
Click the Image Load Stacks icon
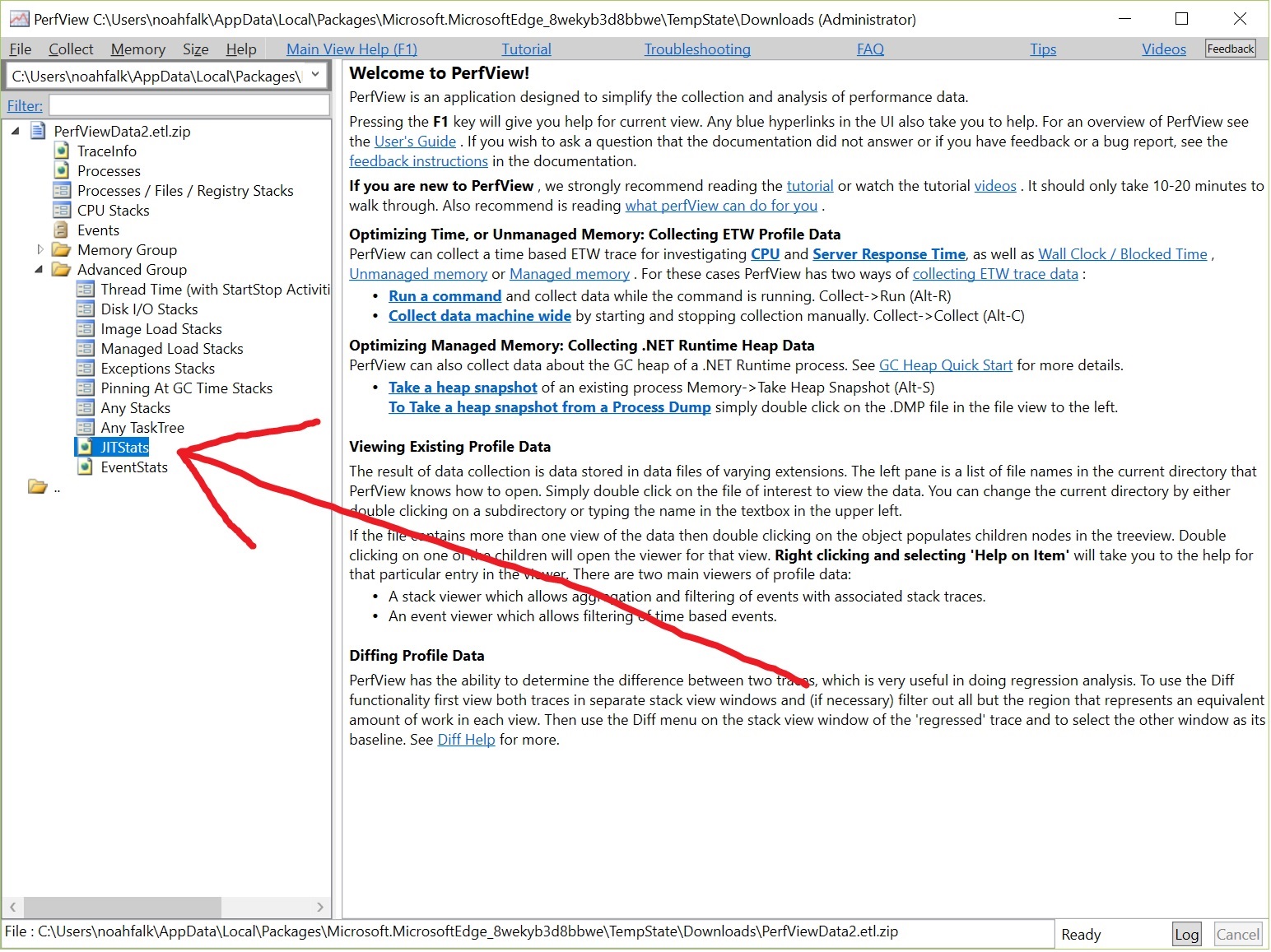point(85,328)
